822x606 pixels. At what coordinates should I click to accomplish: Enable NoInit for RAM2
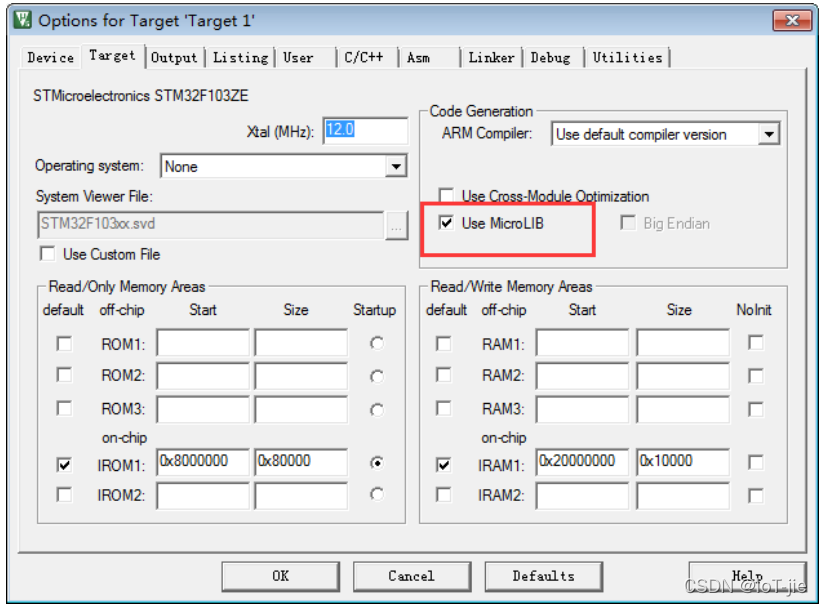(x=755, y=376)
